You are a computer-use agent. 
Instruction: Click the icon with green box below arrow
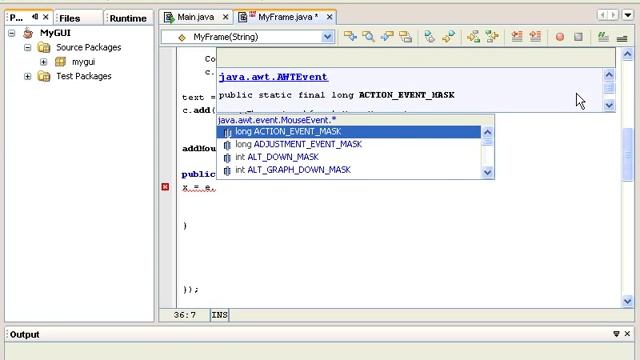point(473,37)
